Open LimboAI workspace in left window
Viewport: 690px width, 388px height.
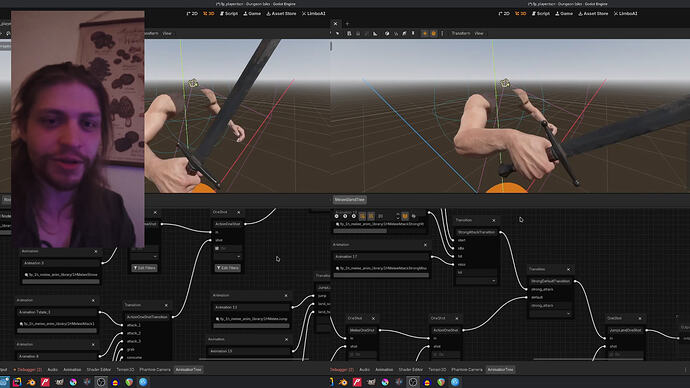(x=314, y=14)
